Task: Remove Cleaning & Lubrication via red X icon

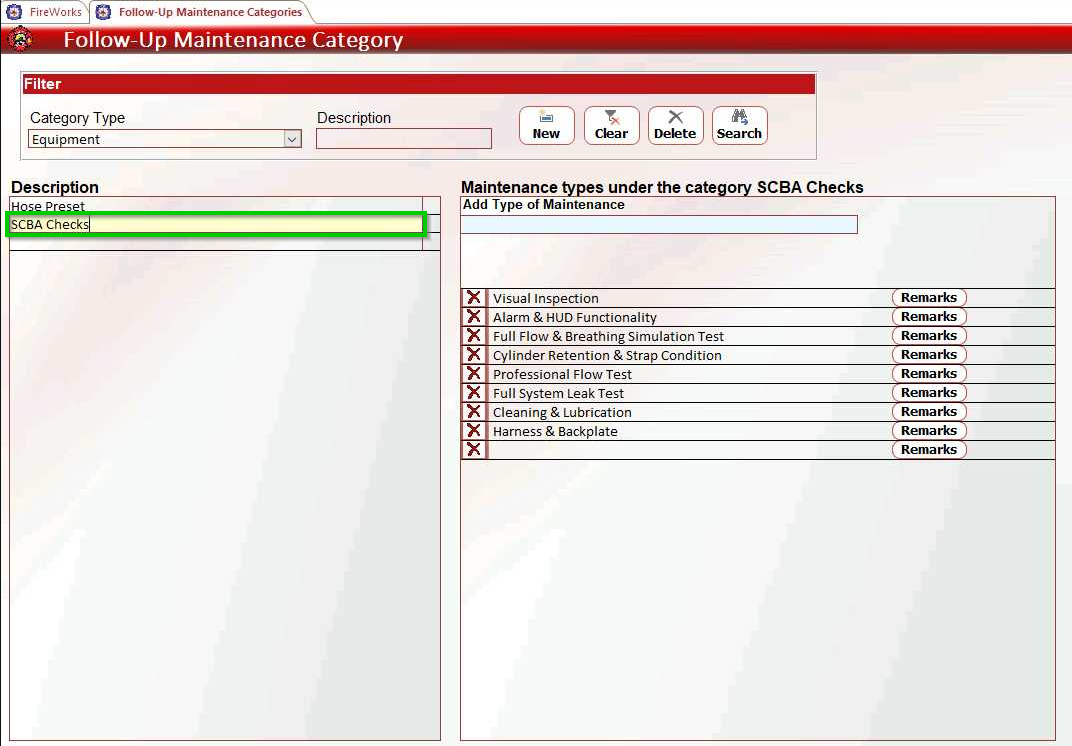Action: (473, 411)
